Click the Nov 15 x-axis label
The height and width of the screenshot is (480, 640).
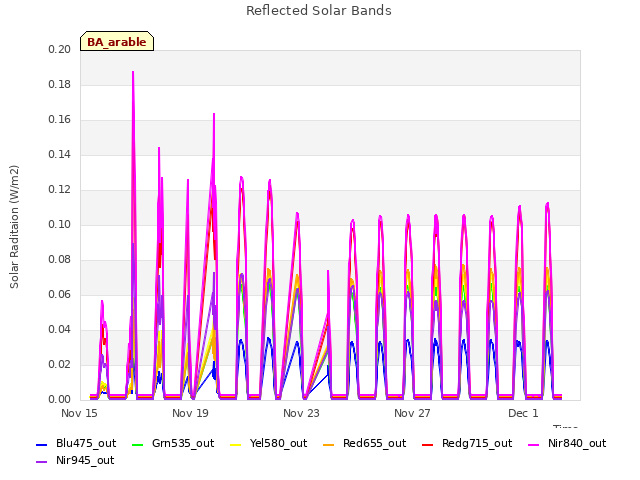coord(79,413)
